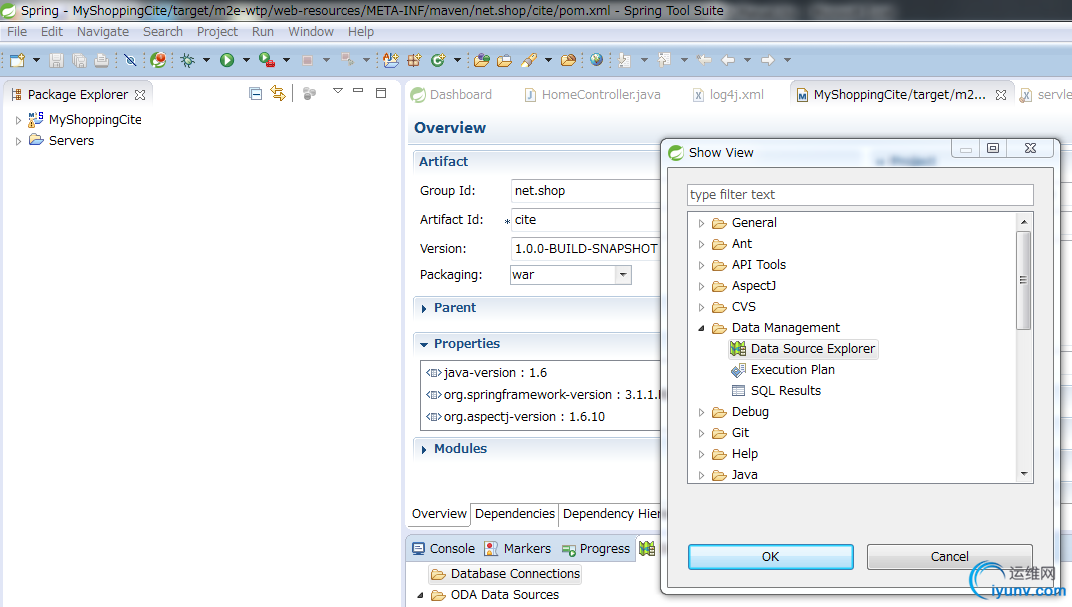
Task: Select Database Connections folder
Action: click(x=506, y=574)
